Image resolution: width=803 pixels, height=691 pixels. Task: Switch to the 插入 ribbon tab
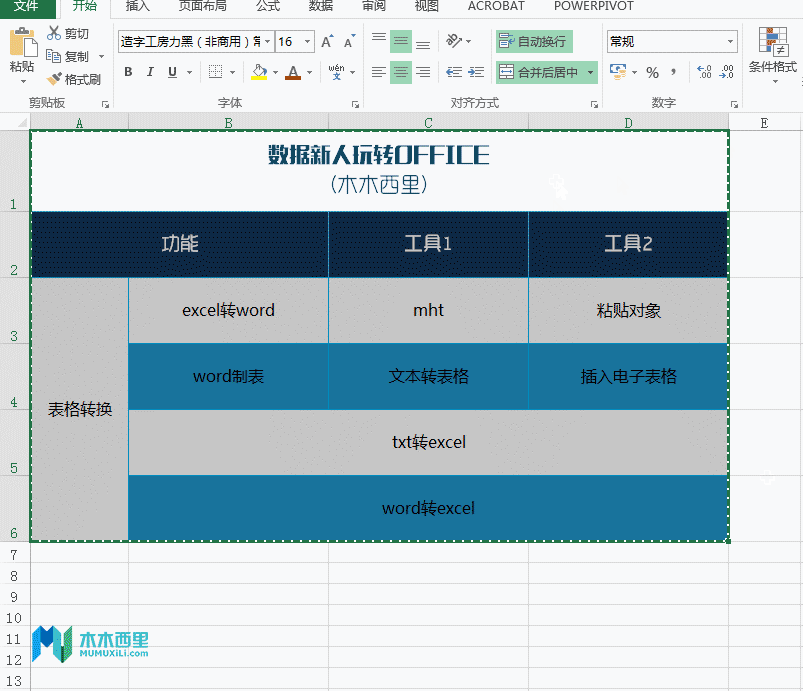tap(137, 8)
